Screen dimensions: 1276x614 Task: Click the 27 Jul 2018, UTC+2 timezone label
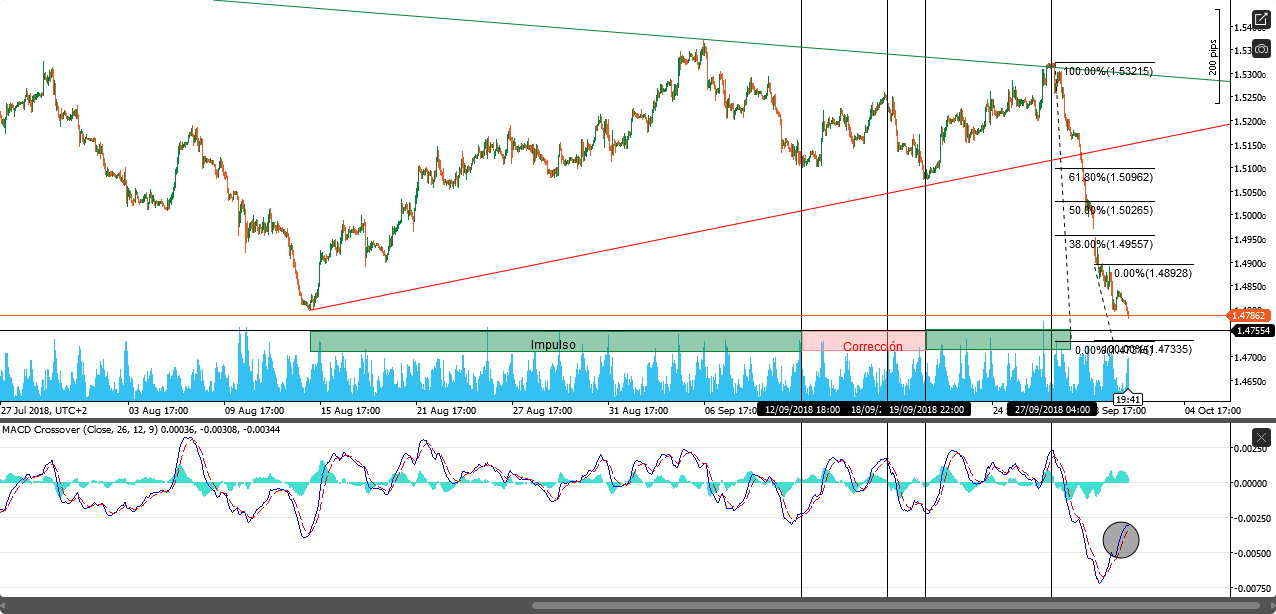(x=43, y=410)
